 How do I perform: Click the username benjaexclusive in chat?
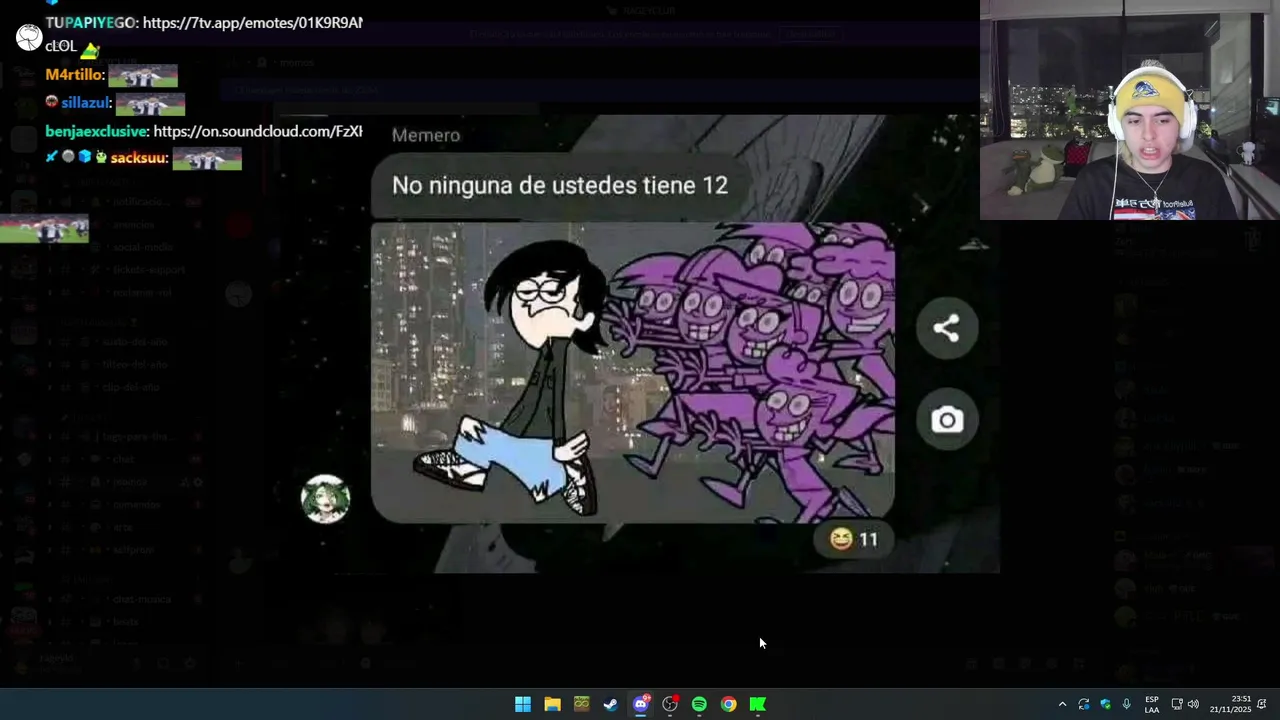pos(97,131)
